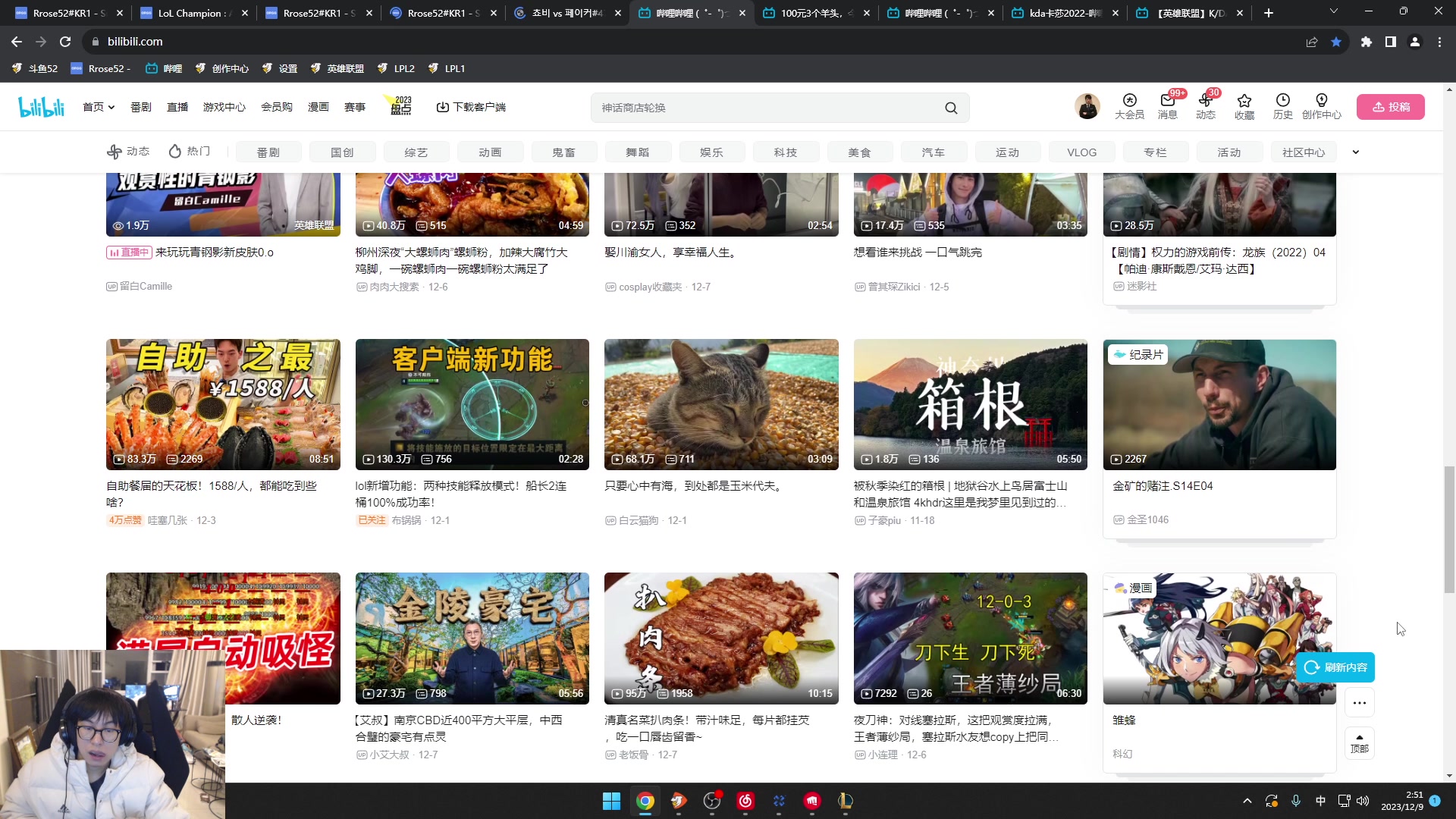1456x819 pixels.
Task: Open 客户端新功能 video thumbnail
Action: click(472, 404)
